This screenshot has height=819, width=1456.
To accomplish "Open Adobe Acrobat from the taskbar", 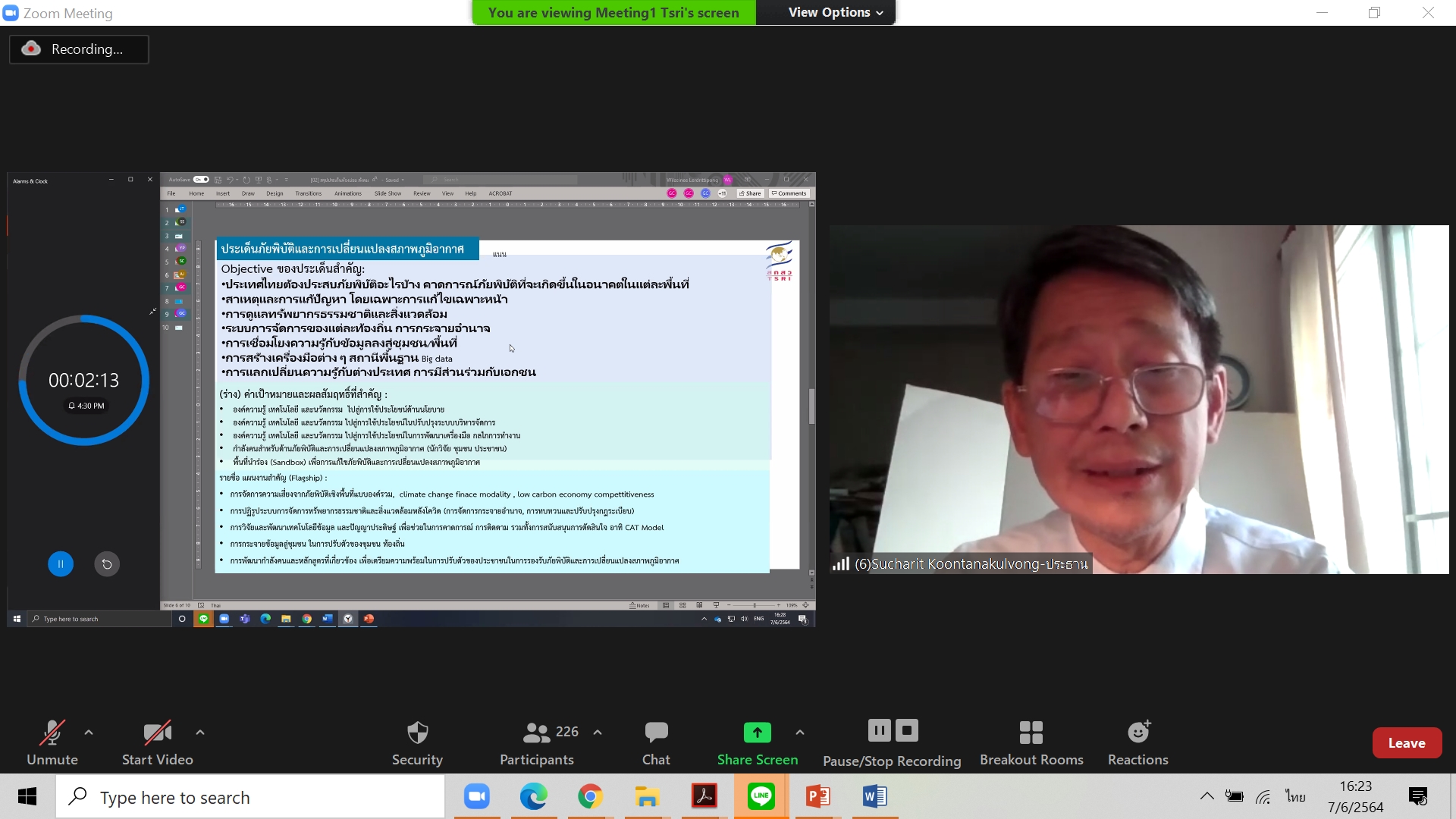I will (x=704, y=797).
